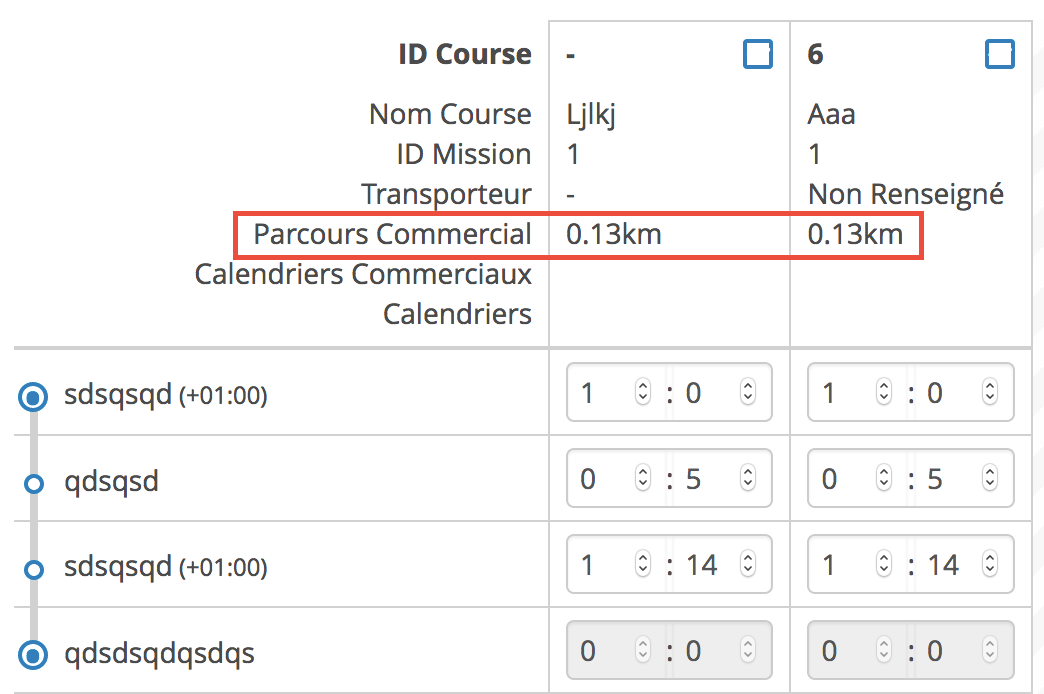1044x694 pixels.
Task: Click hour stepper arrows for Aaa first stop
Action: (x=884, y=393)
